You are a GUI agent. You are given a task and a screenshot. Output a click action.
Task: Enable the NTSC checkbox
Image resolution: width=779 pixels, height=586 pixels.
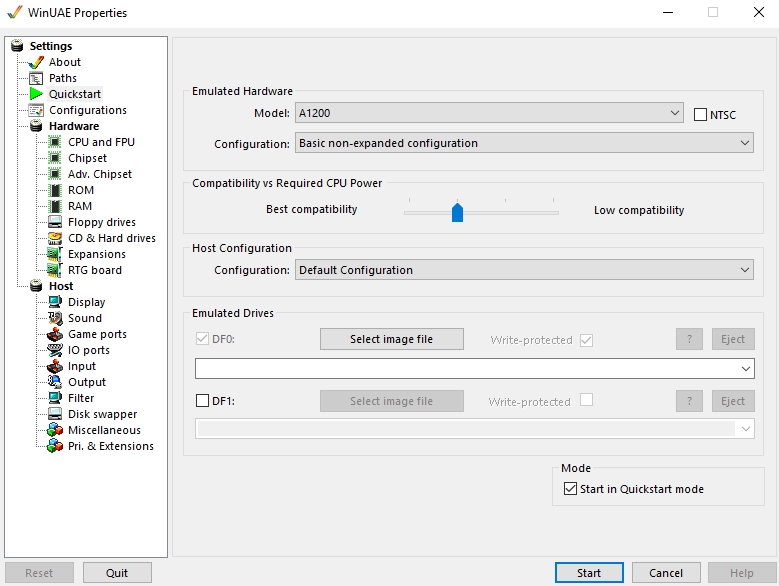pos(700,115)
